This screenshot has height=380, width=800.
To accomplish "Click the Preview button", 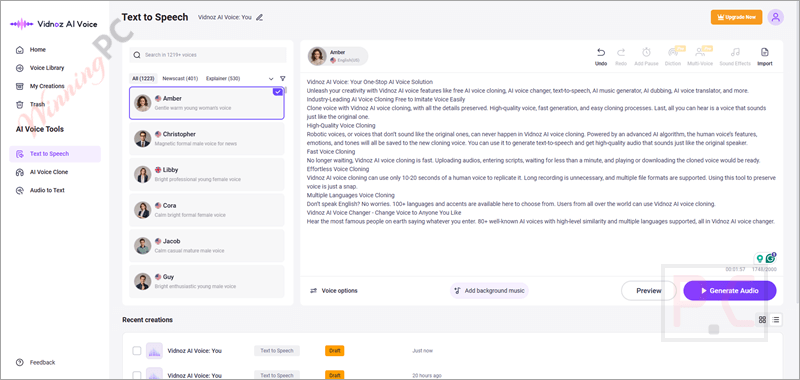I will (648, 291).
